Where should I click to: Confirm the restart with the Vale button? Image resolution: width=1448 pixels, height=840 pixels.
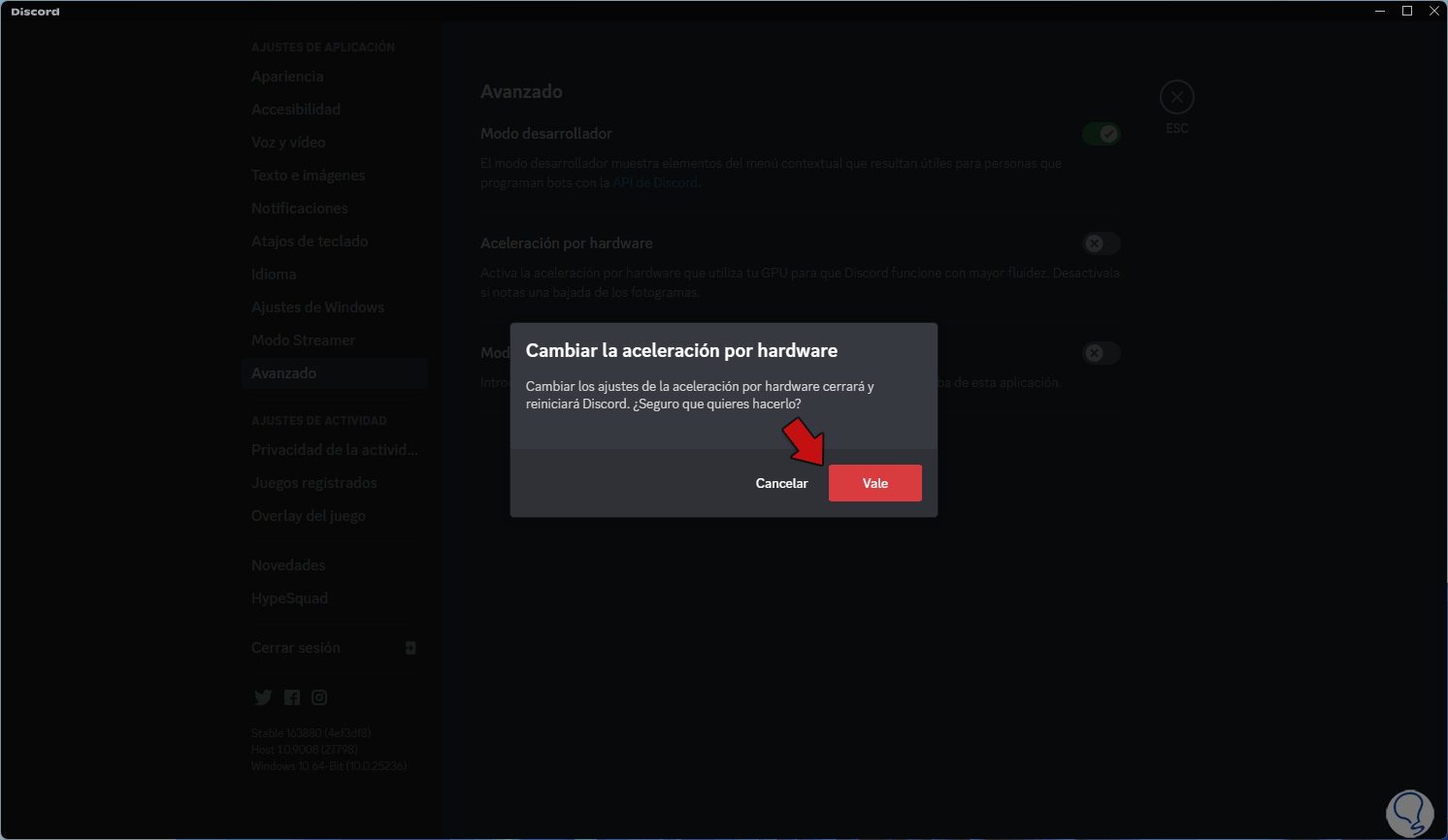[x=874, y=483]
